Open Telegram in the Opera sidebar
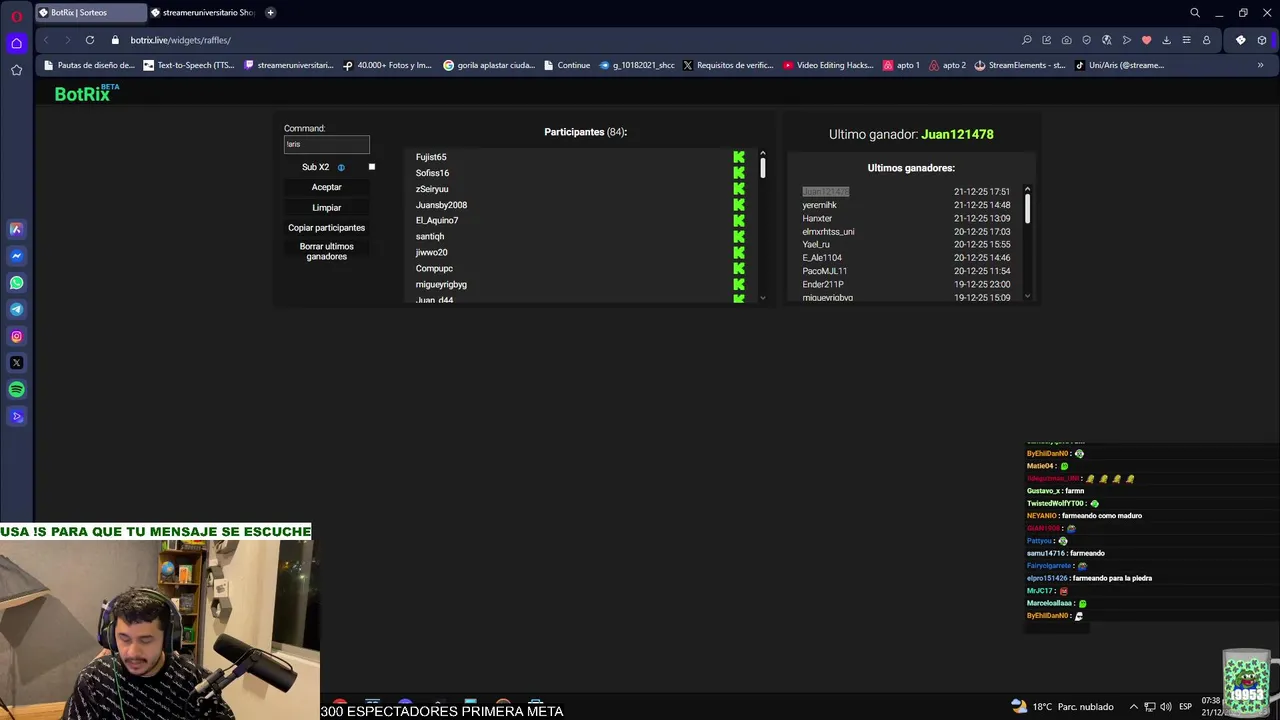 pos(16,310)
